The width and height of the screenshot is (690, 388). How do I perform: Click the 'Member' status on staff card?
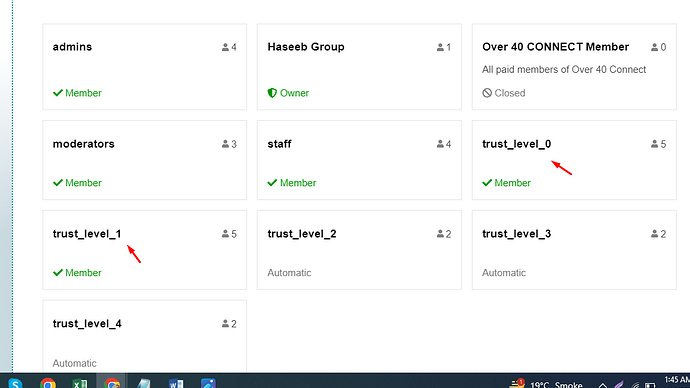point(298,183)
